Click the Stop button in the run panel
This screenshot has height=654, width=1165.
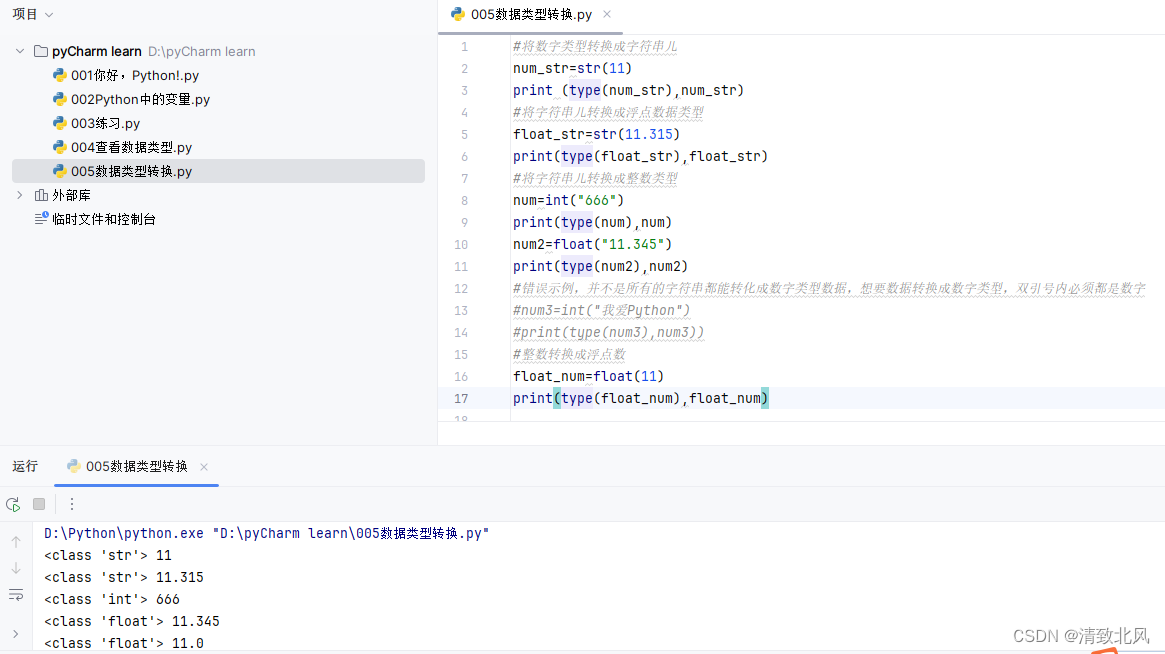[x=38, y=504]
